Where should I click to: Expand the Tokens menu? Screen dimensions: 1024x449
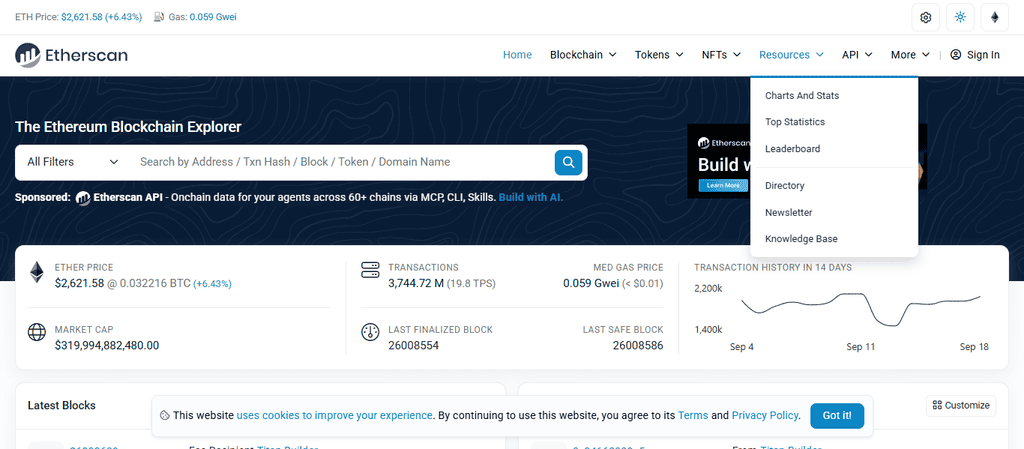659,55
